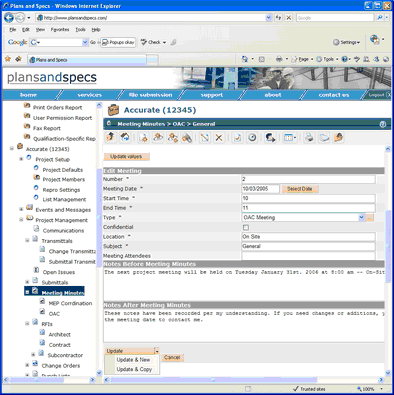Choose Update & New option
Viewport: 394px width, 395px height.
coord(133,360)
